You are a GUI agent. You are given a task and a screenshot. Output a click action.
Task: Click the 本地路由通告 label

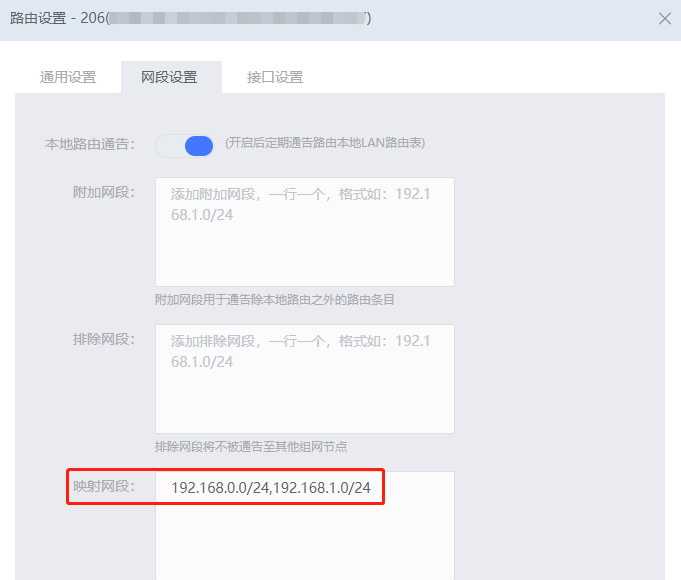[90, 144]
